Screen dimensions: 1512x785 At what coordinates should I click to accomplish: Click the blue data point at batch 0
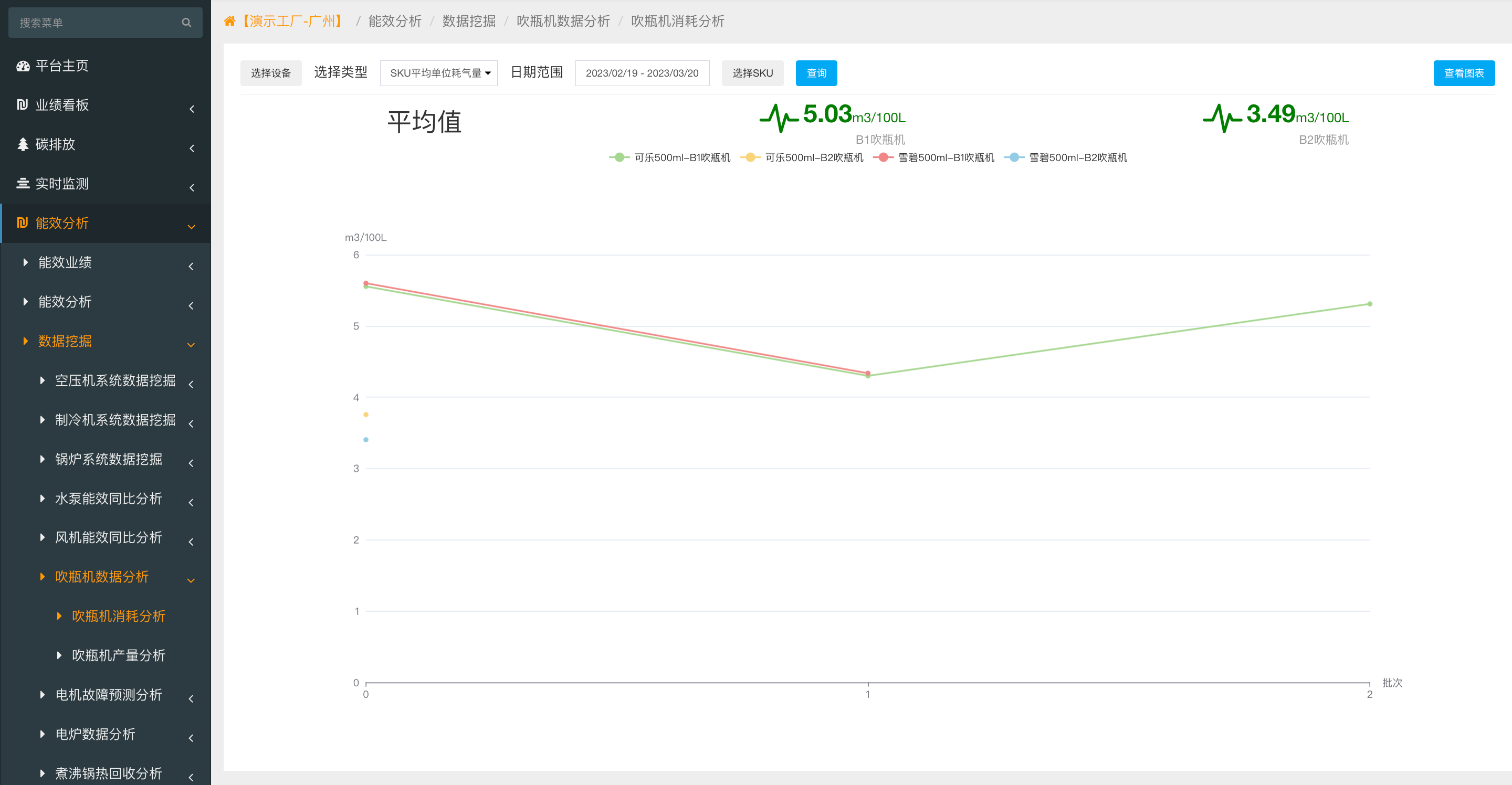tap(366, 439)
